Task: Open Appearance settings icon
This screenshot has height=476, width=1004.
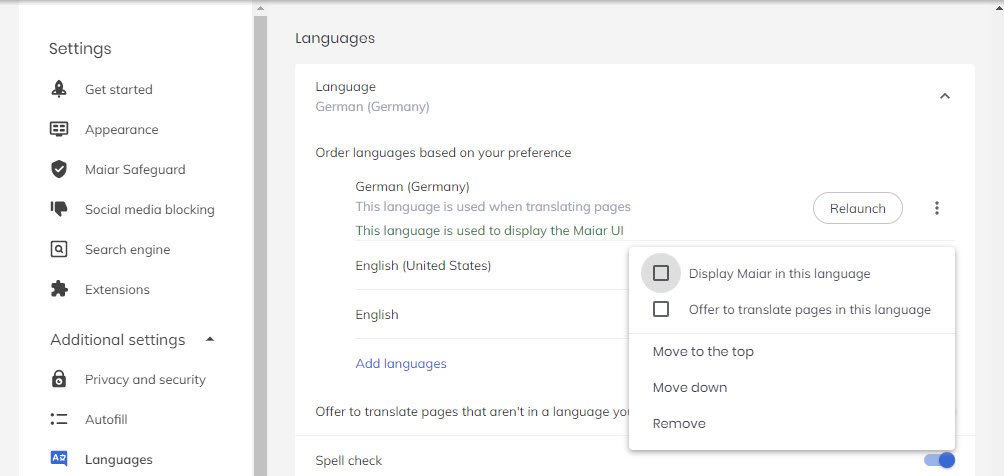Action: pos(59,129)
